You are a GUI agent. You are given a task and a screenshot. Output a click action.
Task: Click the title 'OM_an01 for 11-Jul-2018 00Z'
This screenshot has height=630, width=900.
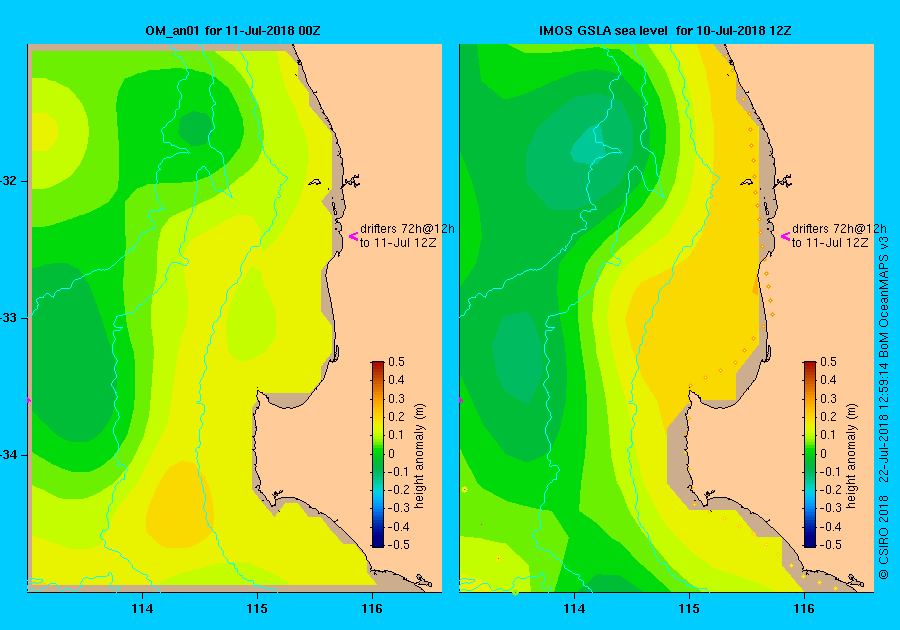point(232,30)
